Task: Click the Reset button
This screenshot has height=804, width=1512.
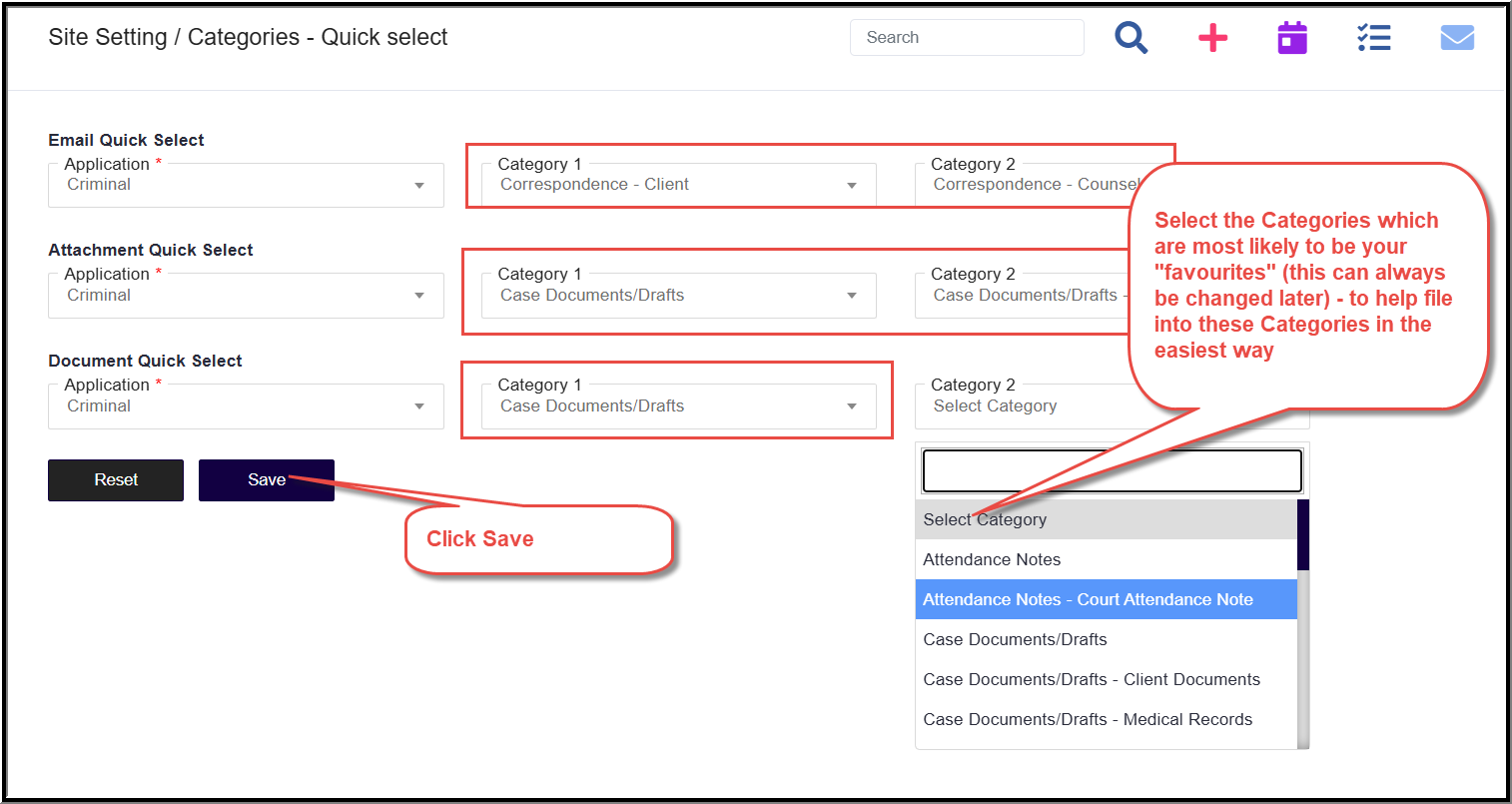Action: coord(116,480)
